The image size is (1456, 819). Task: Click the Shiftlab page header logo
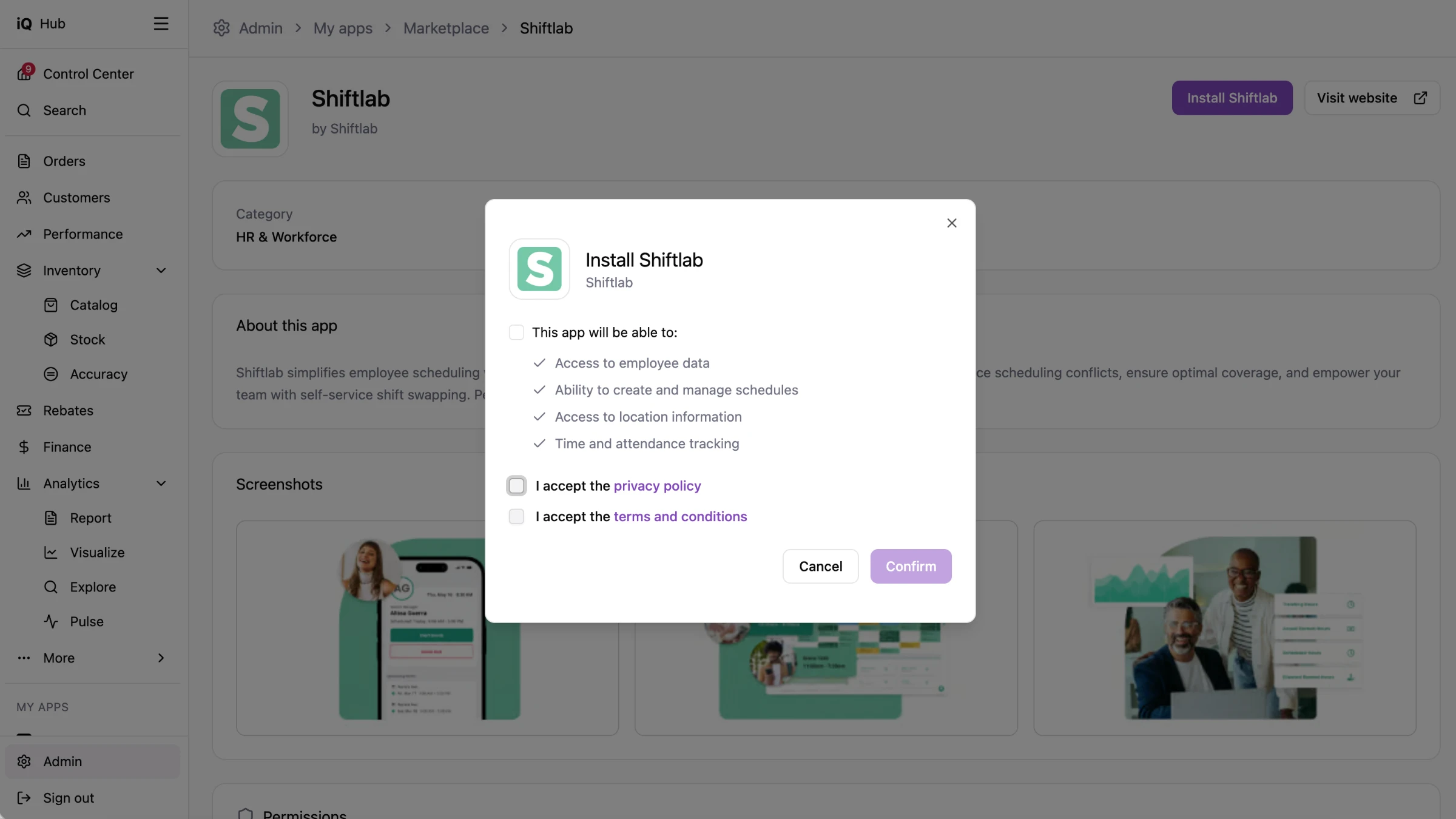click(x=250, y=119)
